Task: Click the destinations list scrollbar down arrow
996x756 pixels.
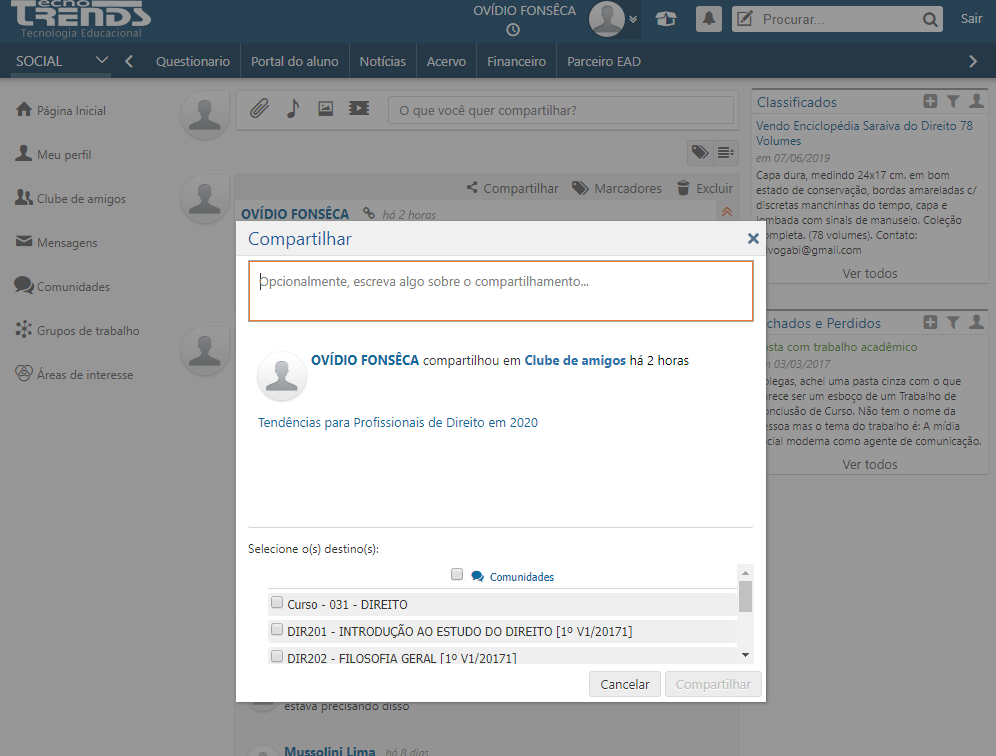Action: click(744, 654)
